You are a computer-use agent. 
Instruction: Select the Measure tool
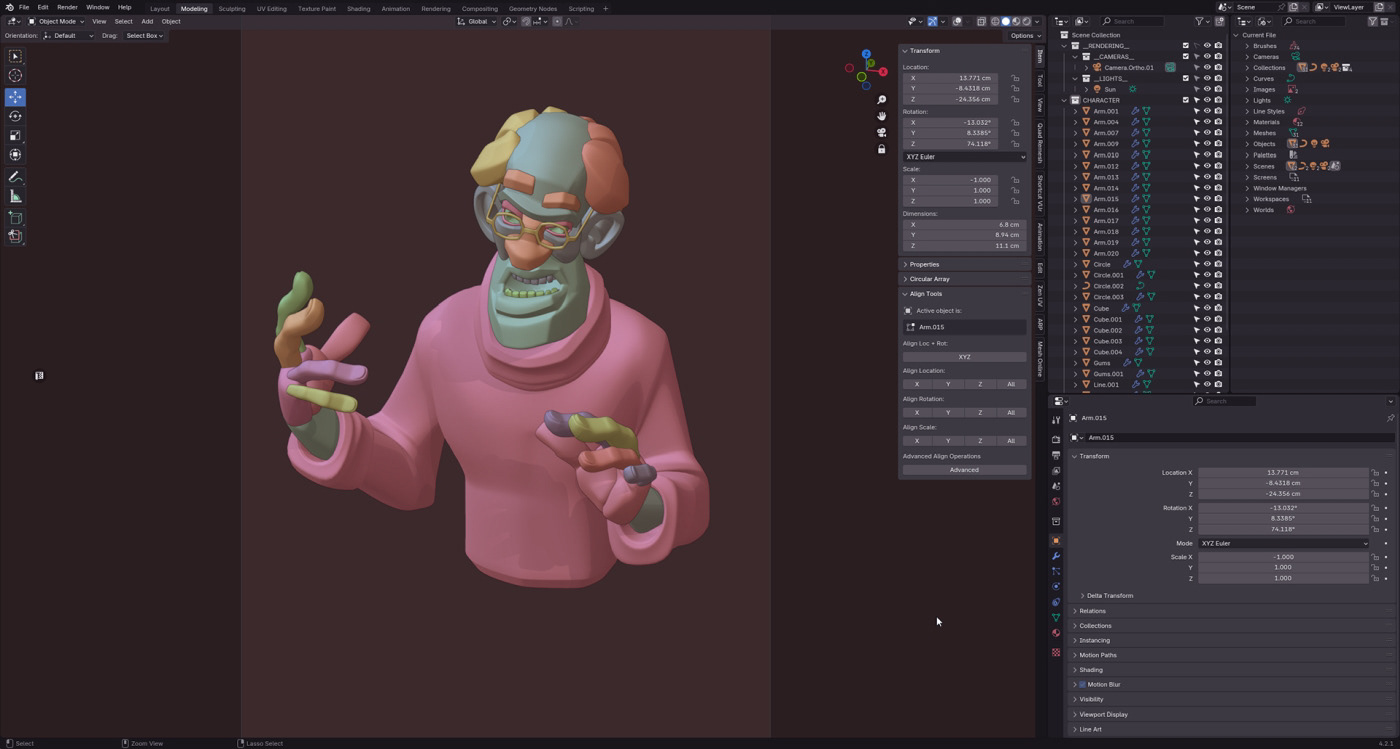pyautogui.click(x=15, y=197)
